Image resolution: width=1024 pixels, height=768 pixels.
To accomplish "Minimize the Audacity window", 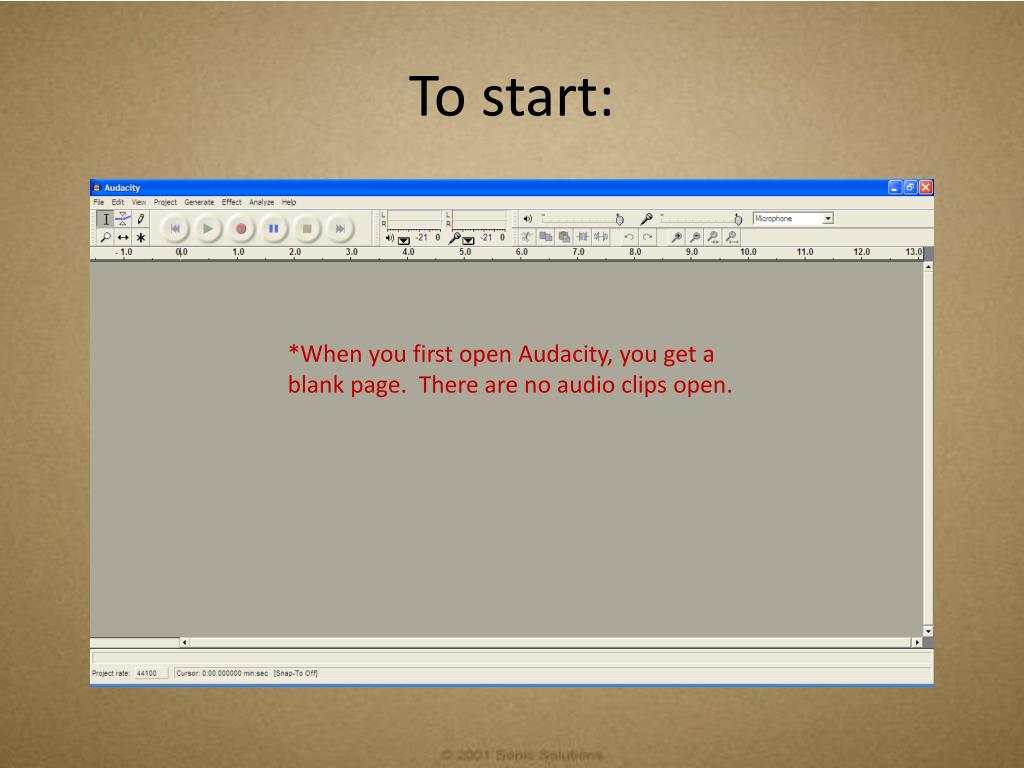I will tap(895, 187).
